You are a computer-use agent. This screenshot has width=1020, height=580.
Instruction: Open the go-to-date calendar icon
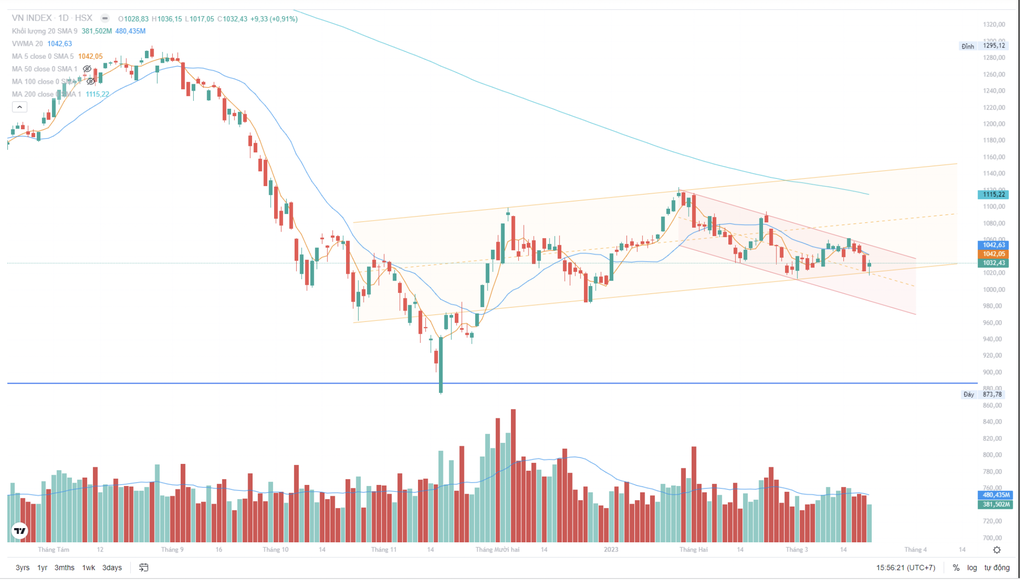point(144,568)
